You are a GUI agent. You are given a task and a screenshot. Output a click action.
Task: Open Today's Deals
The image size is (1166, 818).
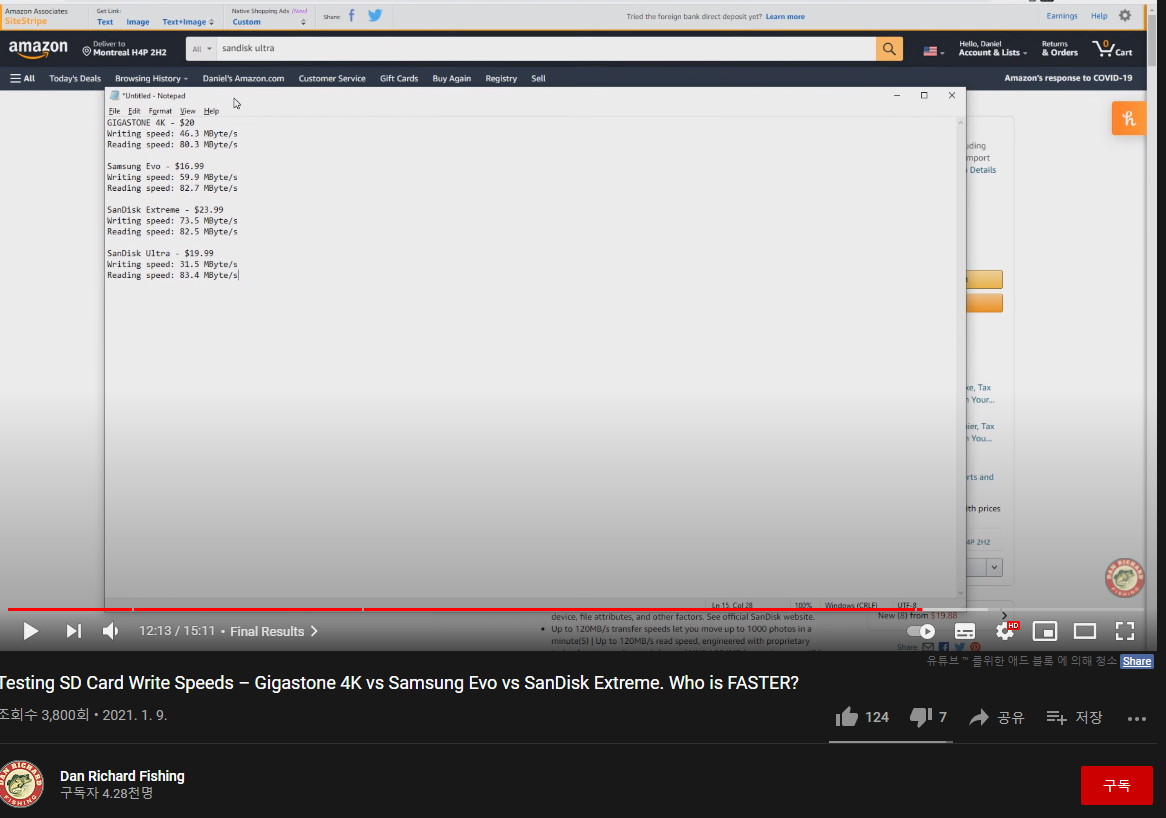(75, 78)
